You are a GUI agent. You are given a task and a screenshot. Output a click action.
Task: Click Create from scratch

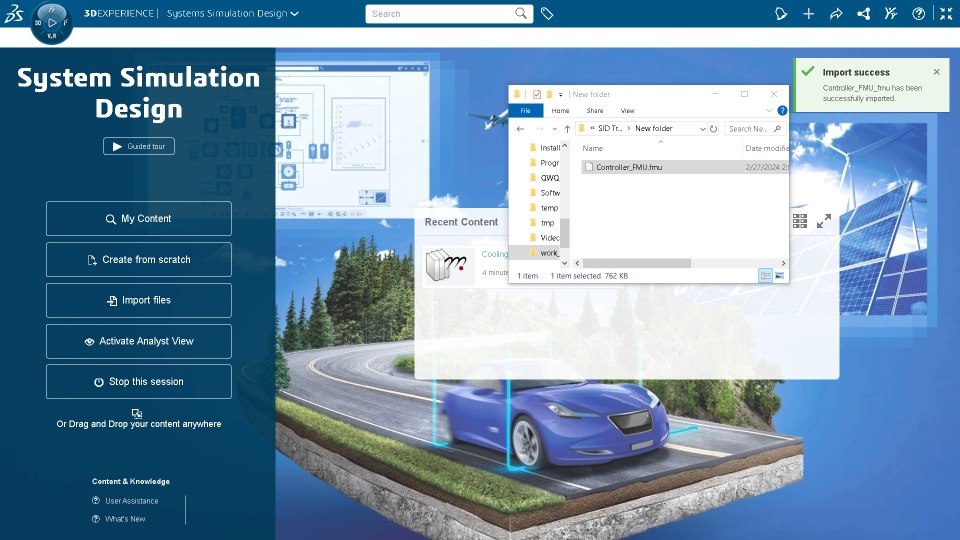point(139,260)
